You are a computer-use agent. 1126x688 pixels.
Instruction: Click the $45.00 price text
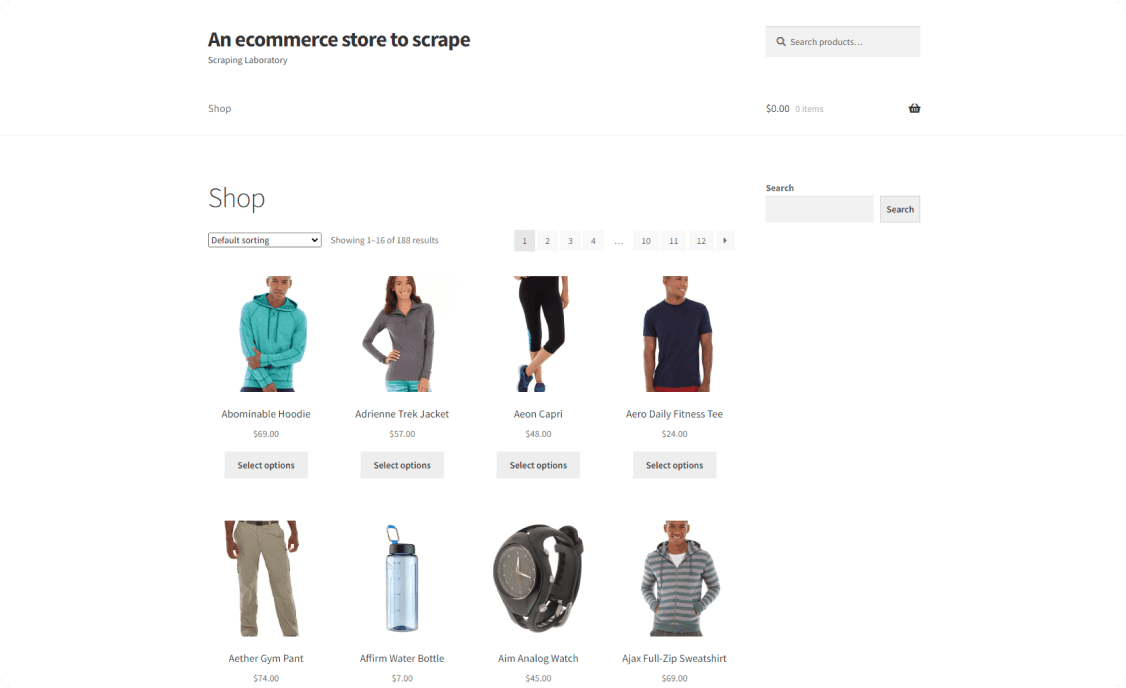(538, 678)
